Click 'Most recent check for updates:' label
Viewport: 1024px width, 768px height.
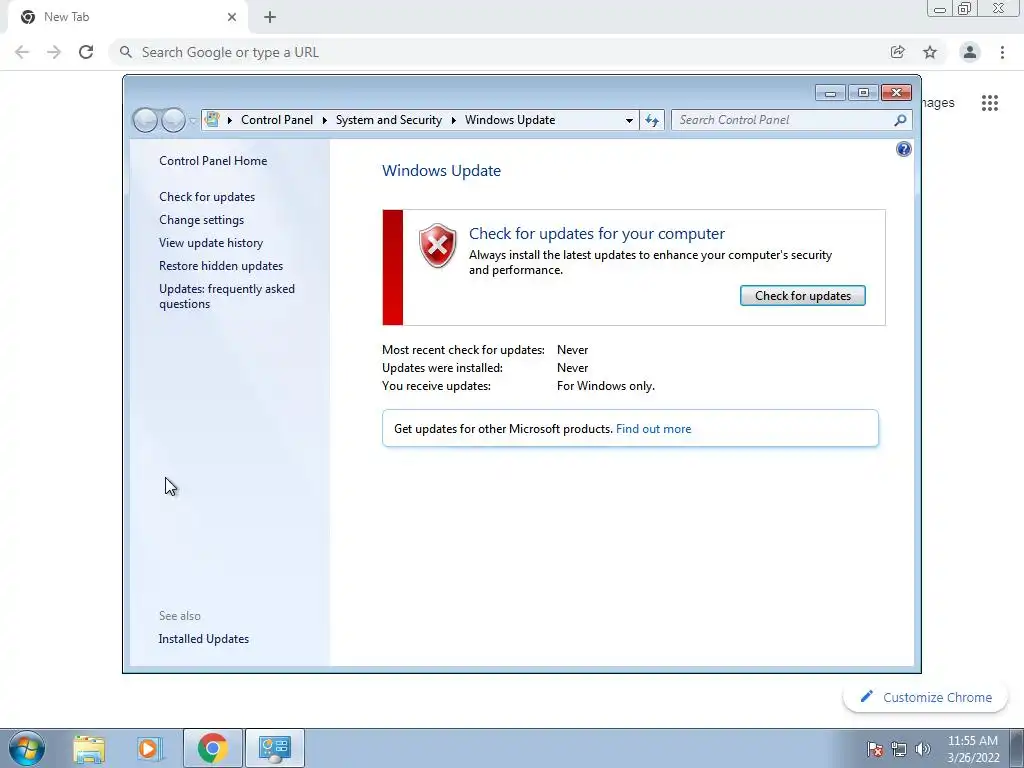point(463,350)
